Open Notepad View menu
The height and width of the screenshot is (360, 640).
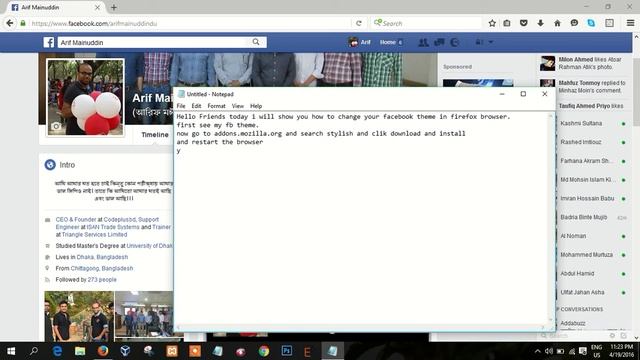pyautogui.click(x=238, y=106)
